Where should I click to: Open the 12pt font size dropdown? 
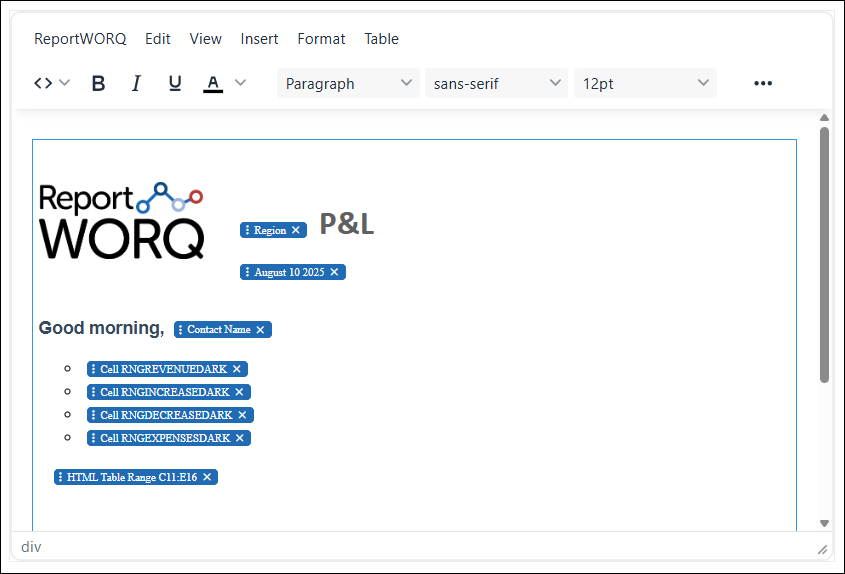point(645,83)
